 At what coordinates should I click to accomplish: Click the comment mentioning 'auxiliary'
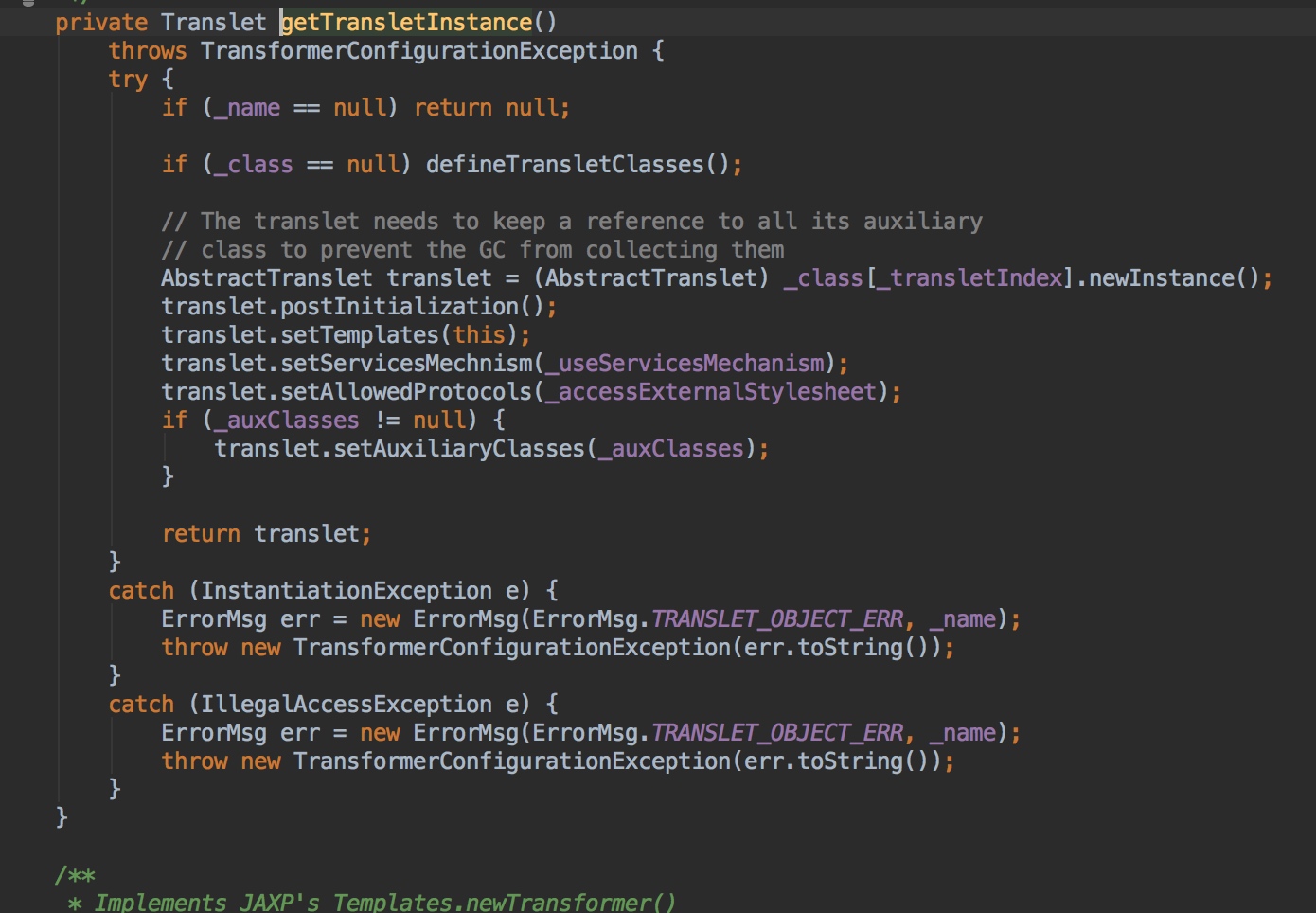click(x=572, y=221)
